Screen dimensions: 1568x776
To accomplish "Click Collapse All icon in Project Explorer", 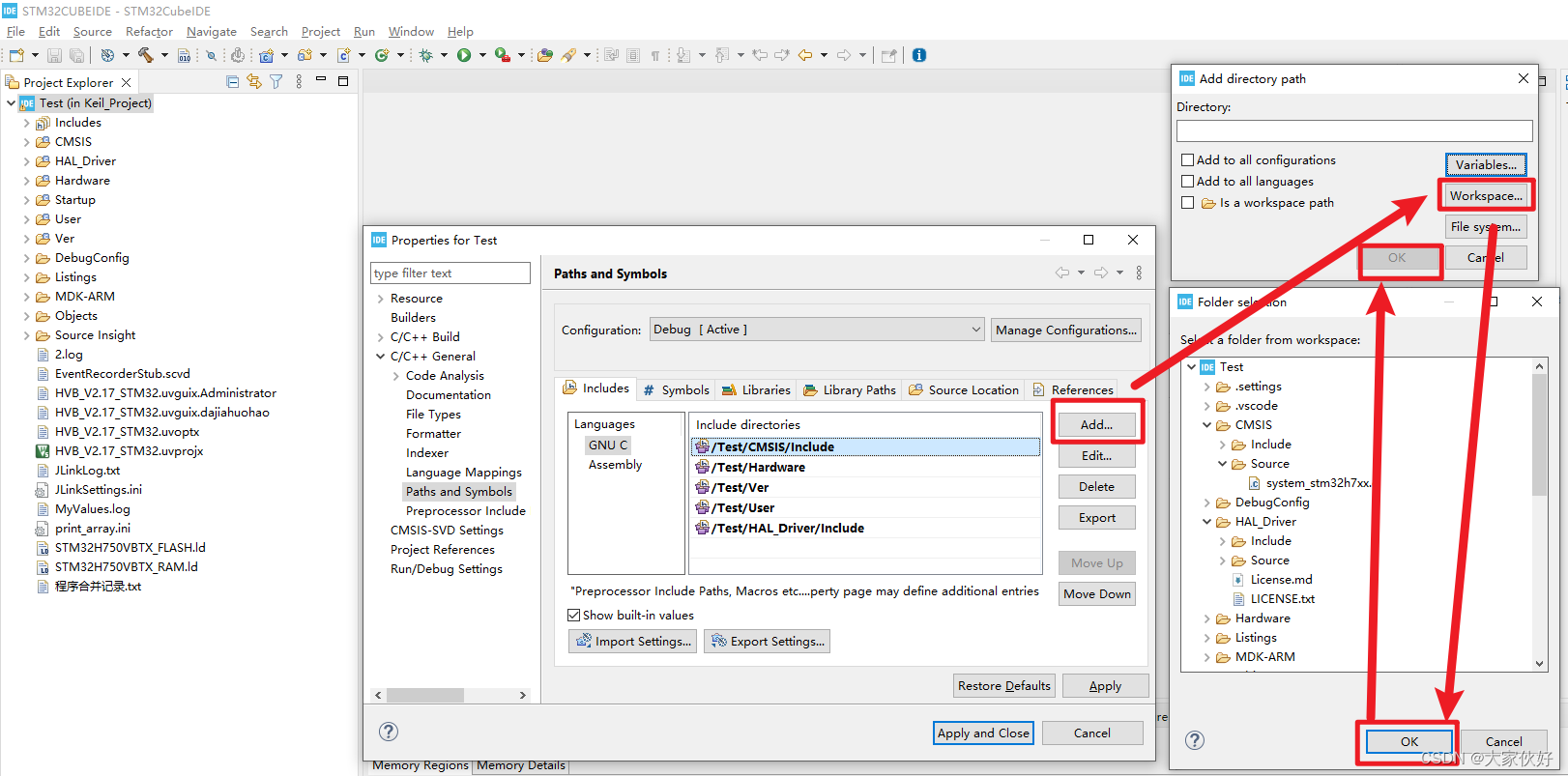I will coord(232,82).
